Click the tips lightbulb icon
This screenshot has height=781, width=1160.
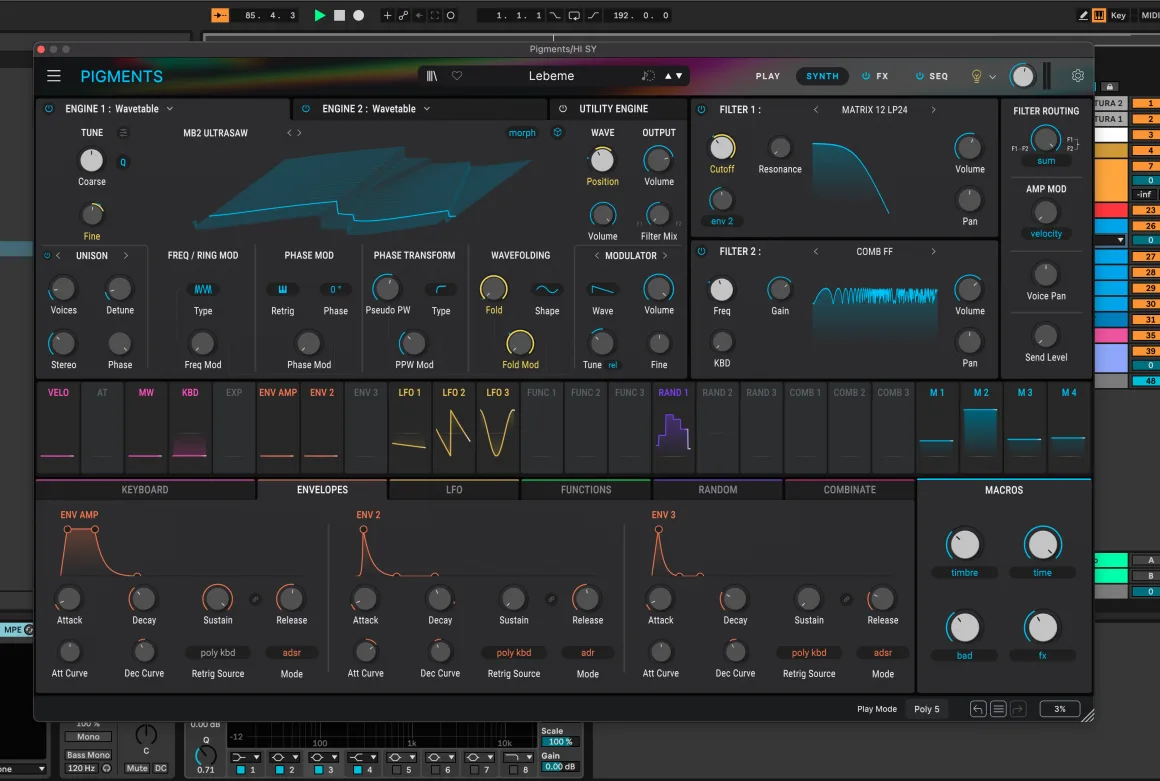(976, 76)
